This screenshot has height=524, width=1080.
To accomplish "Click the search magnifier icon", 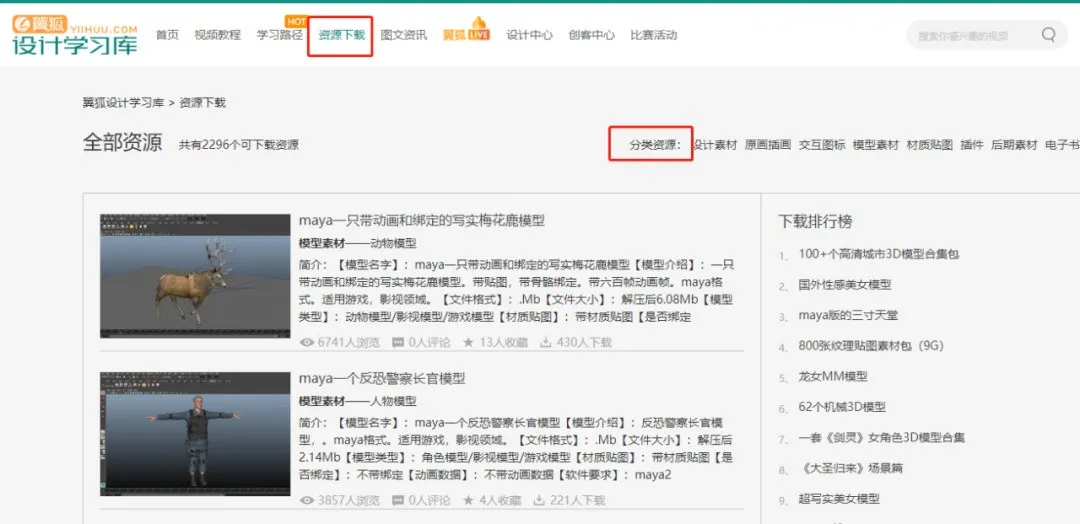I will pyautogui.click(x=1048, y=34).
